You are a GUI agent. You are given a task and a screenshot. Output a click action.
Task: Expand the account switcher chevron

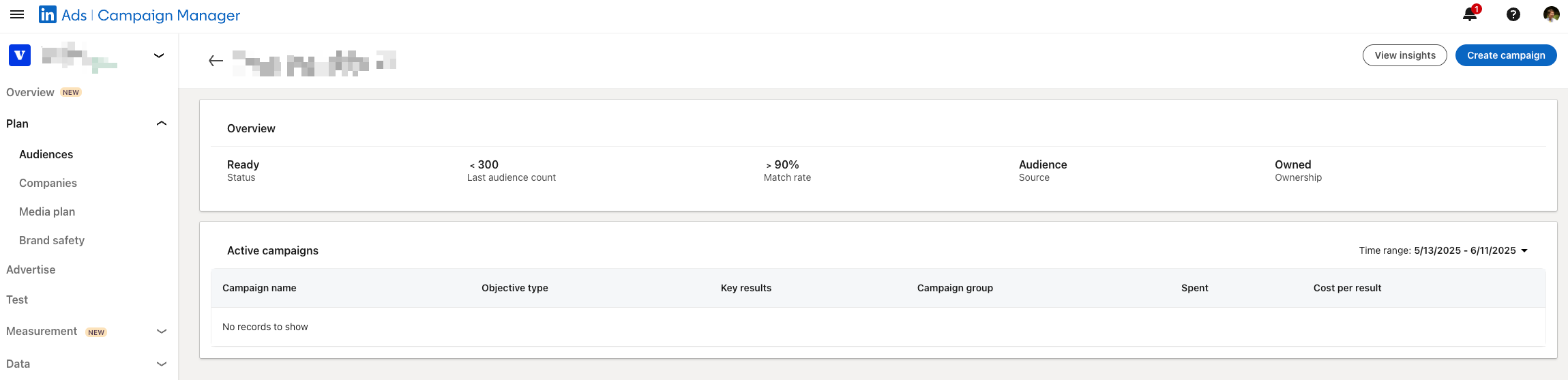coord(159,55)
